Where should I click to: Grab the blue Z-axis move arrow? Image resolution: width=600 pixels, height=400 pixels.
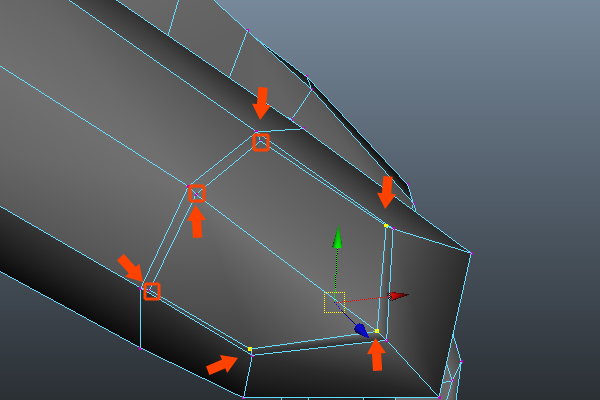[362, 330]
